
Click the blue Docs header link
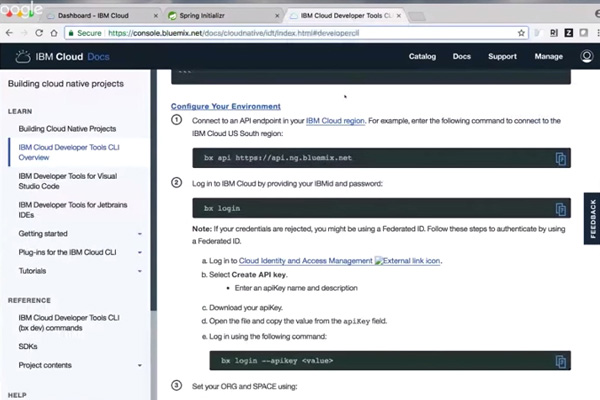coord(98,57)
